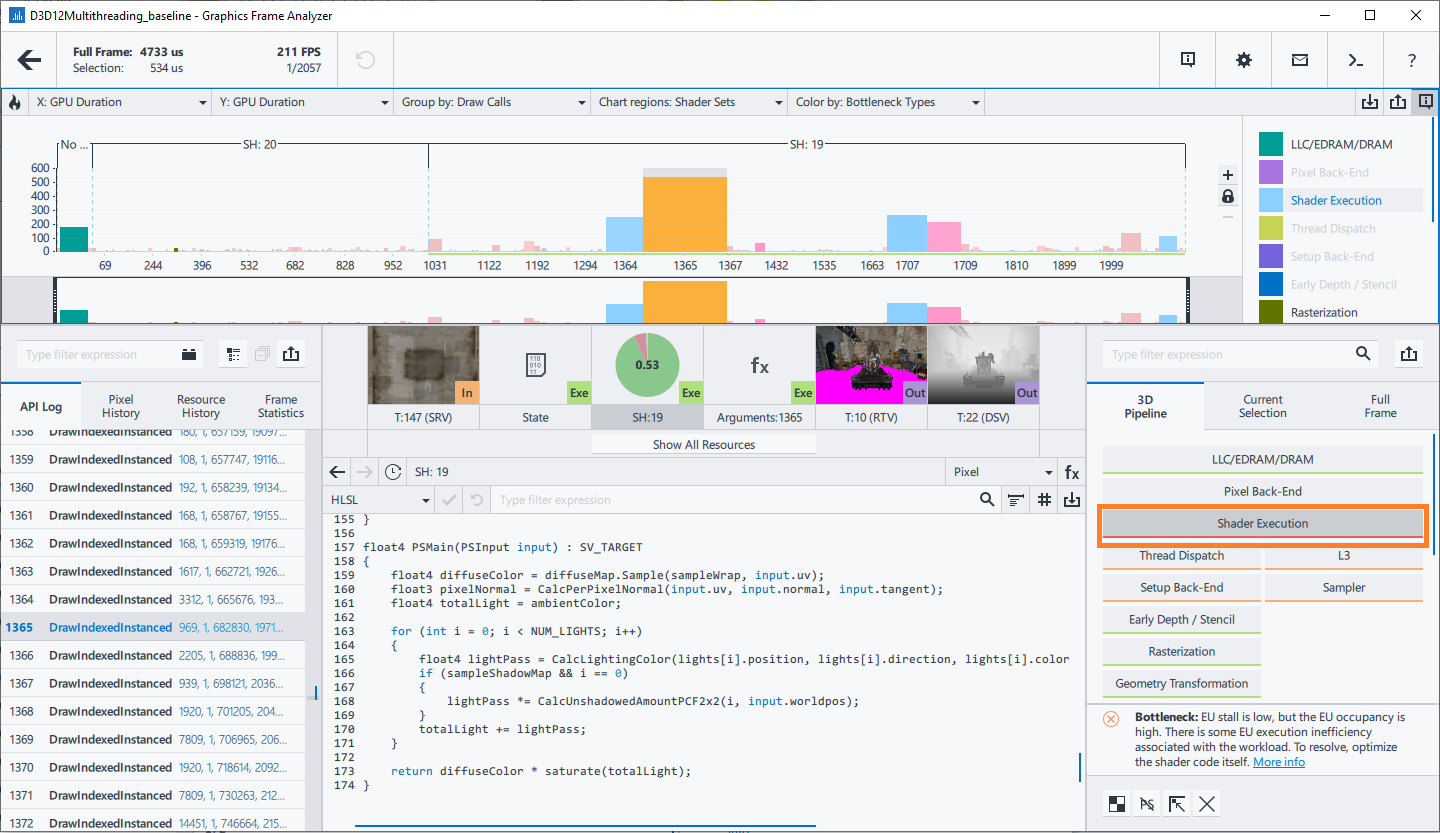Click the Show All Resources button

click(x=703, y=444)
